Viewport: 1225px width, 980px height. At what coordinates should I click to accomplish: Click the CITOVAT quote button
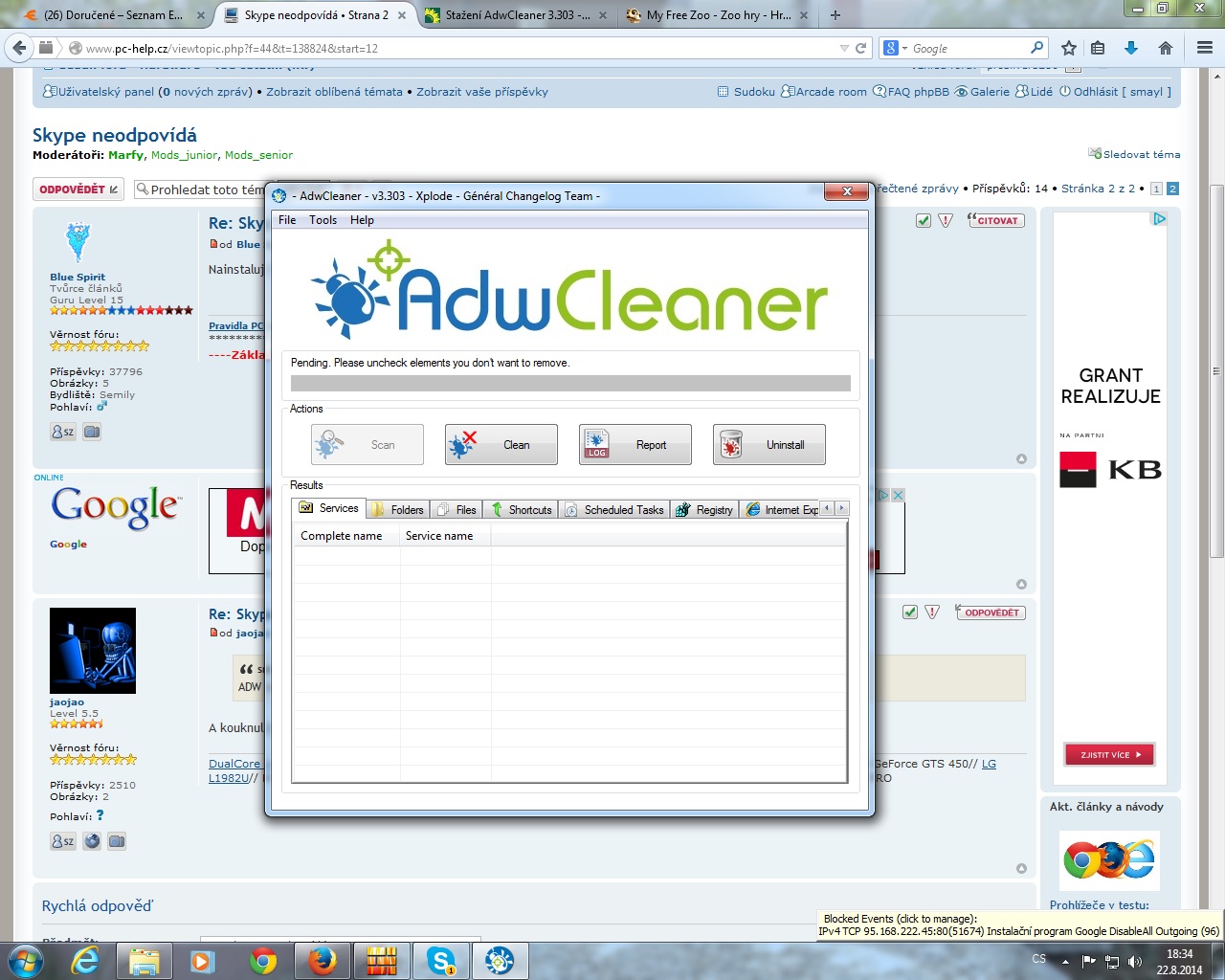point(996,220)
